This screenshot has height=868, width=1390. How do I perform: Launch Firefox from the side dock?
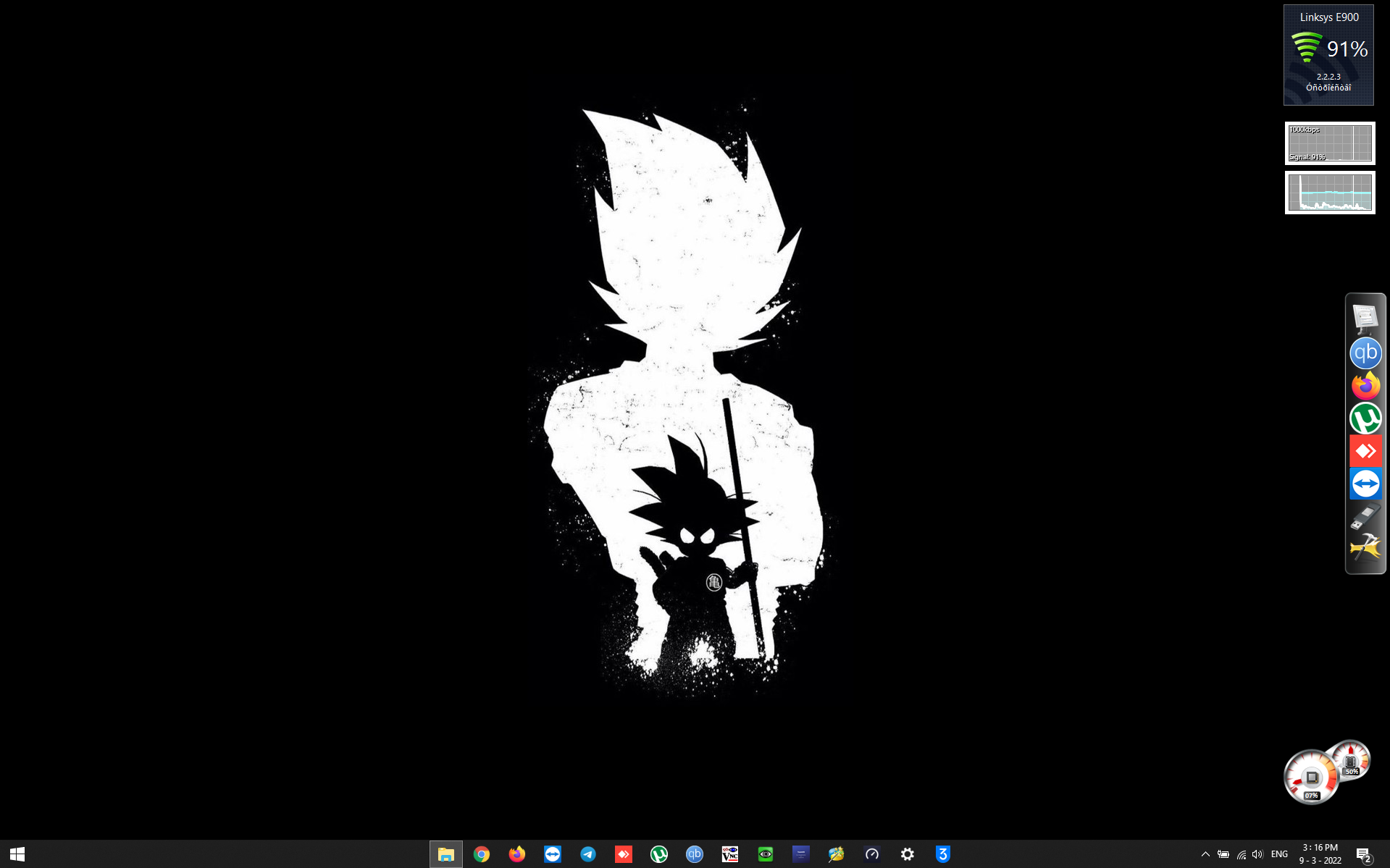1365,386
